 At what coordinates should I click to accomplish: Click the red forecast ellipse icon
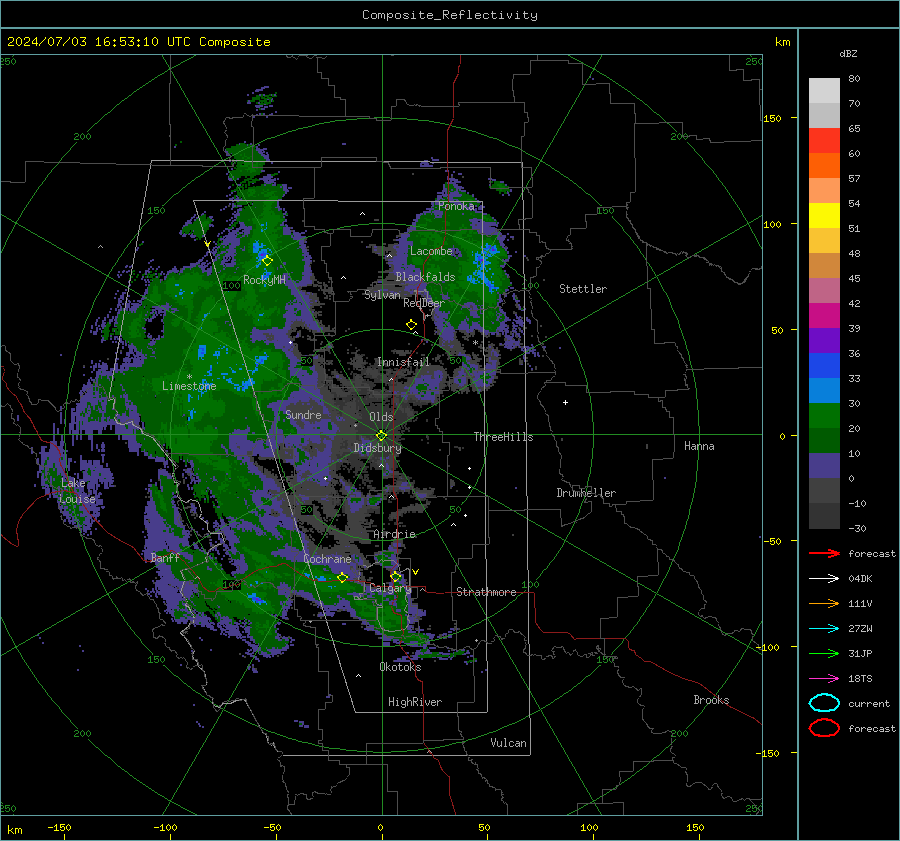(x=824, y=728)
